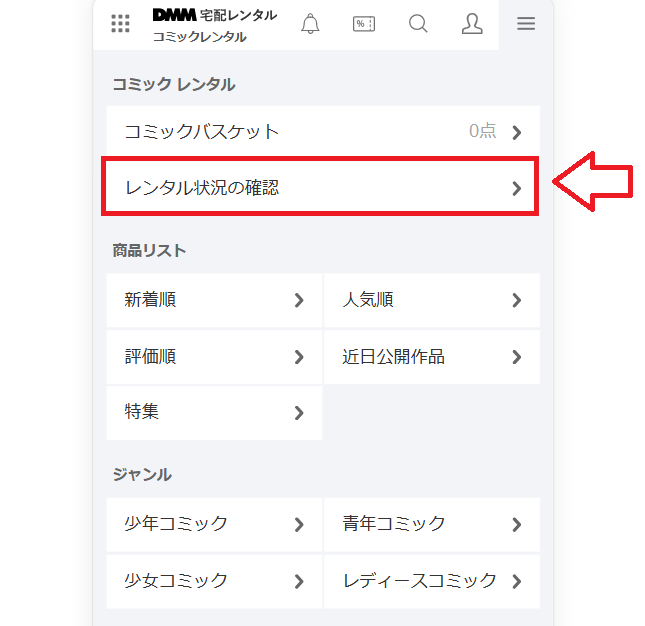
Task: Click chevron beside 少年コミック
Action: point(299,525)
